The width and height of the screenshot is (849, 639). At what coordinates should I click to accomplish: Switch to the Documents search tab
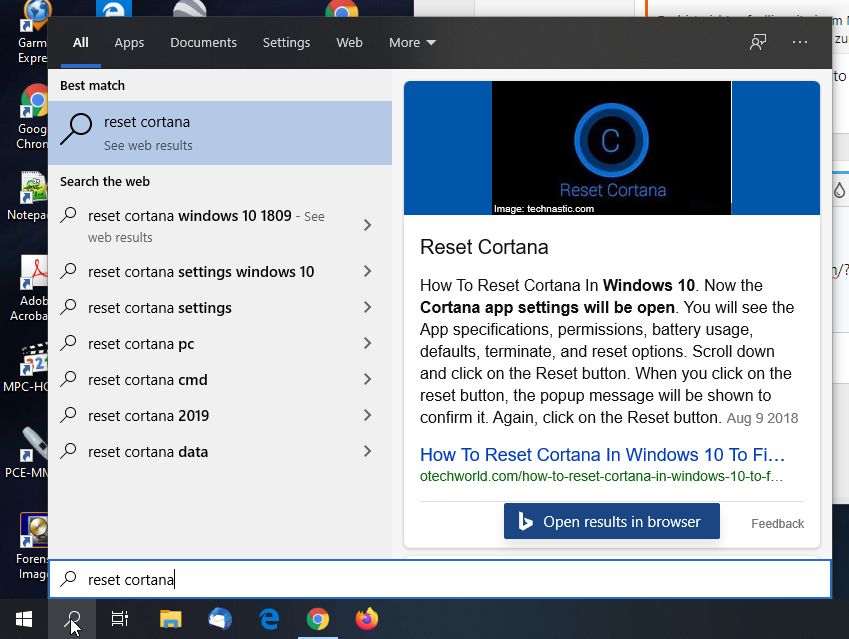click(x=203, y=42)
